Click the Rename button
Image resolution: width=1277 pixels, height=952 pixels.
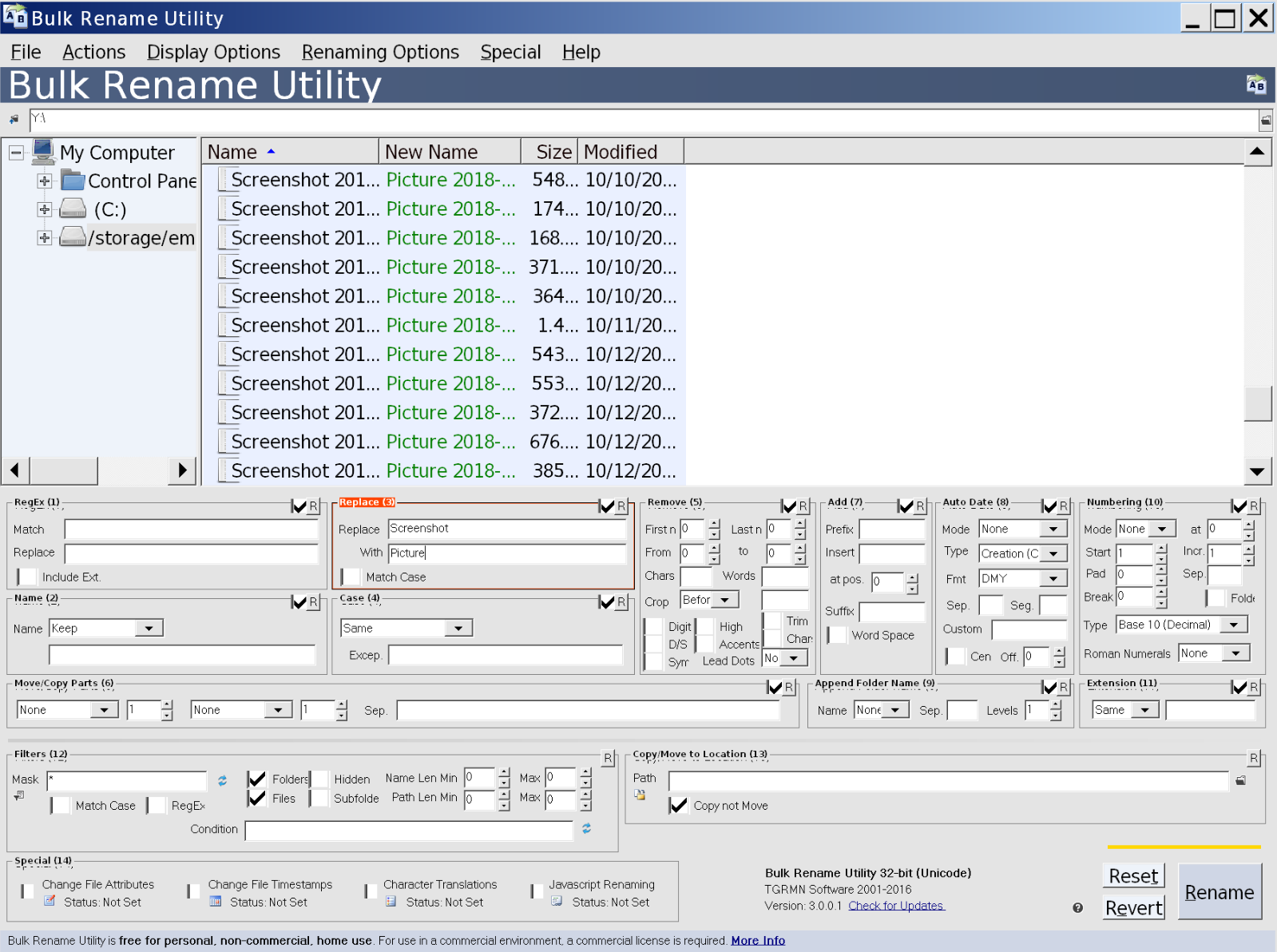pos(1219,892)
